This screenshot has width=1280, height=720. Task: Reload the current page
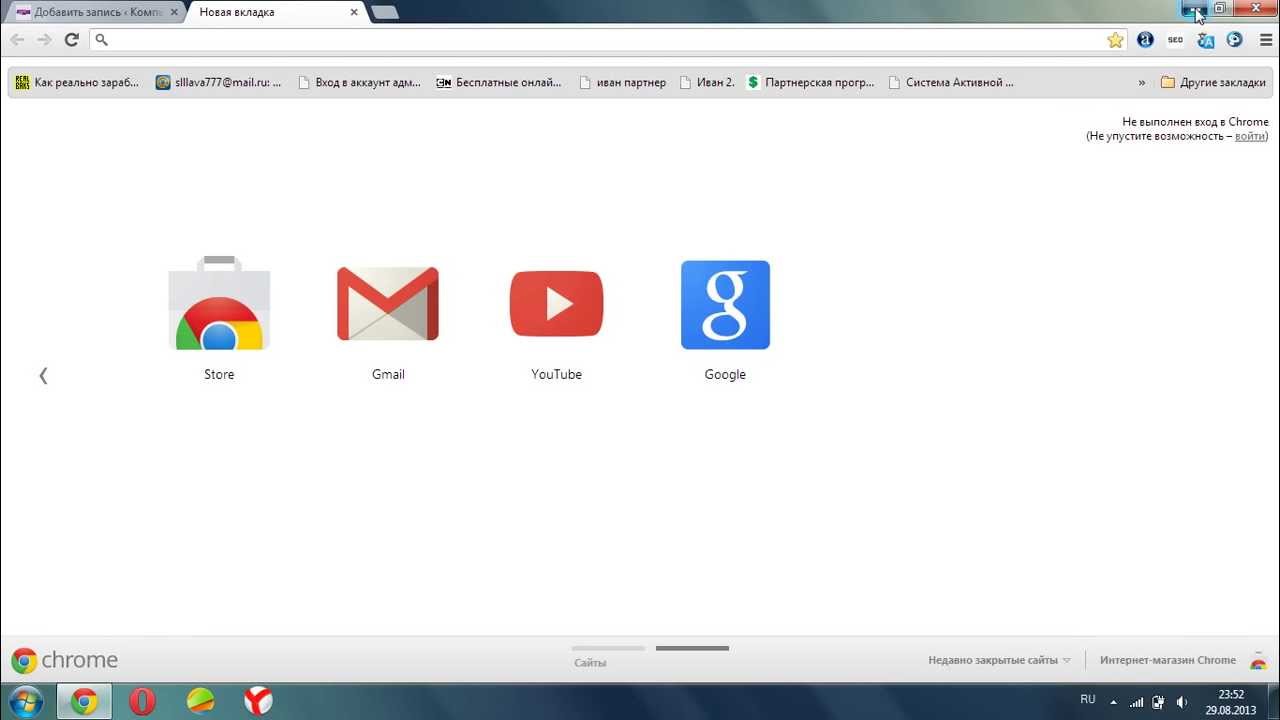pyautogui.click(x=71, y=40)
